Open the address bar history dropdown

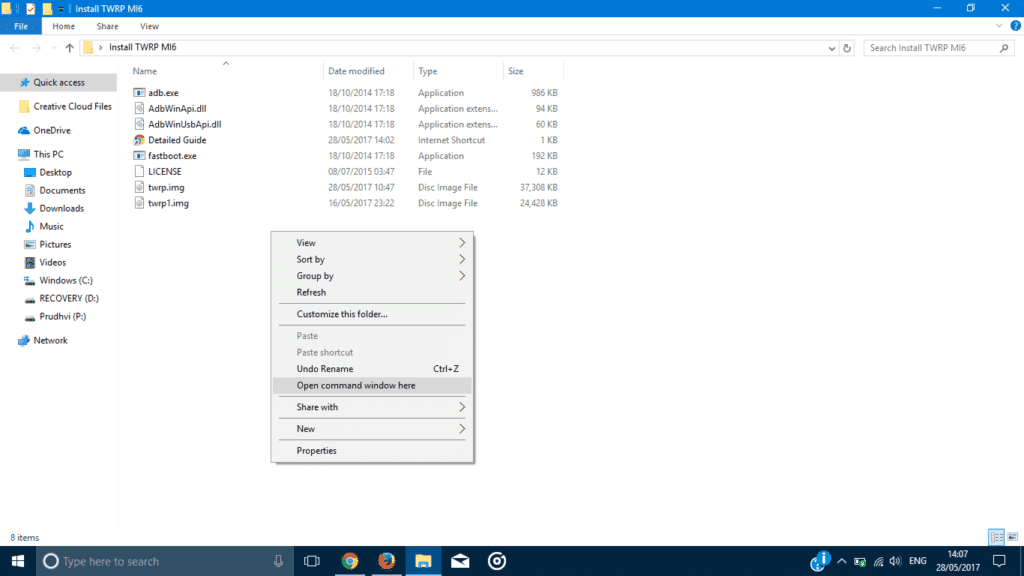click(831, 48)
